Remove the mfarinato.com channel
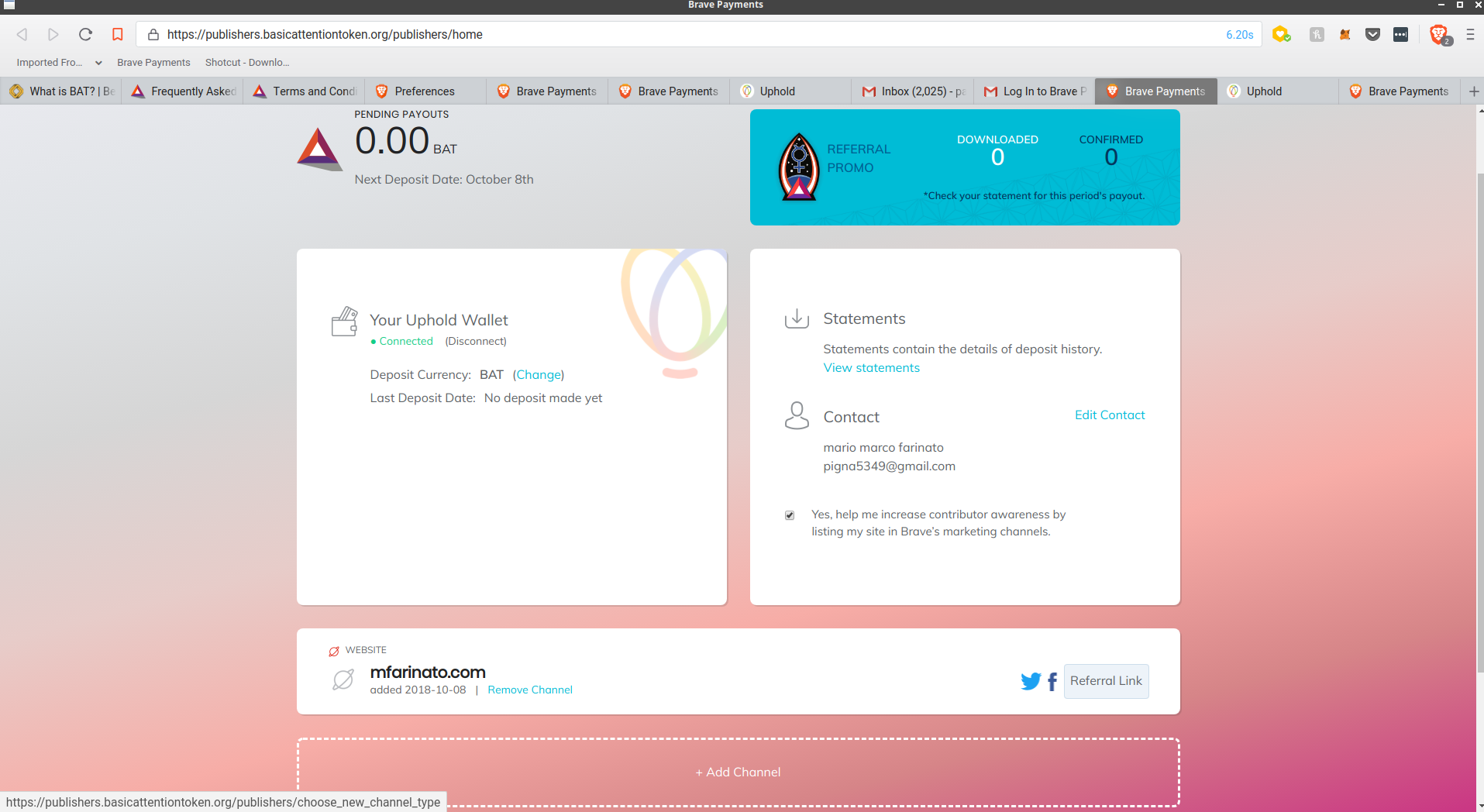This screenshot has height=812, width=1484. [x=530, y=690]
